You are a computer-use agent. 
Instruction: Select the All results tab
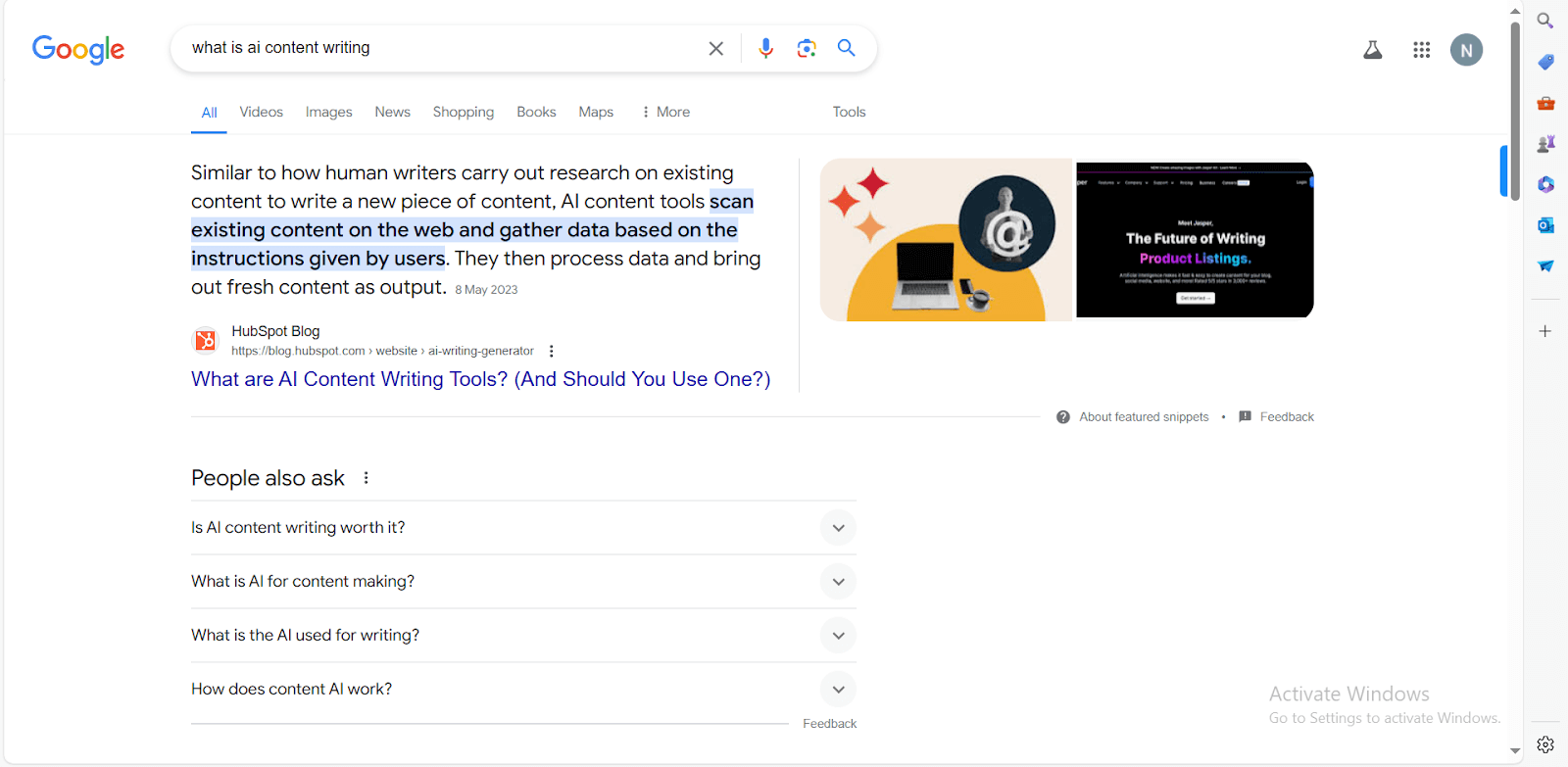209,113
